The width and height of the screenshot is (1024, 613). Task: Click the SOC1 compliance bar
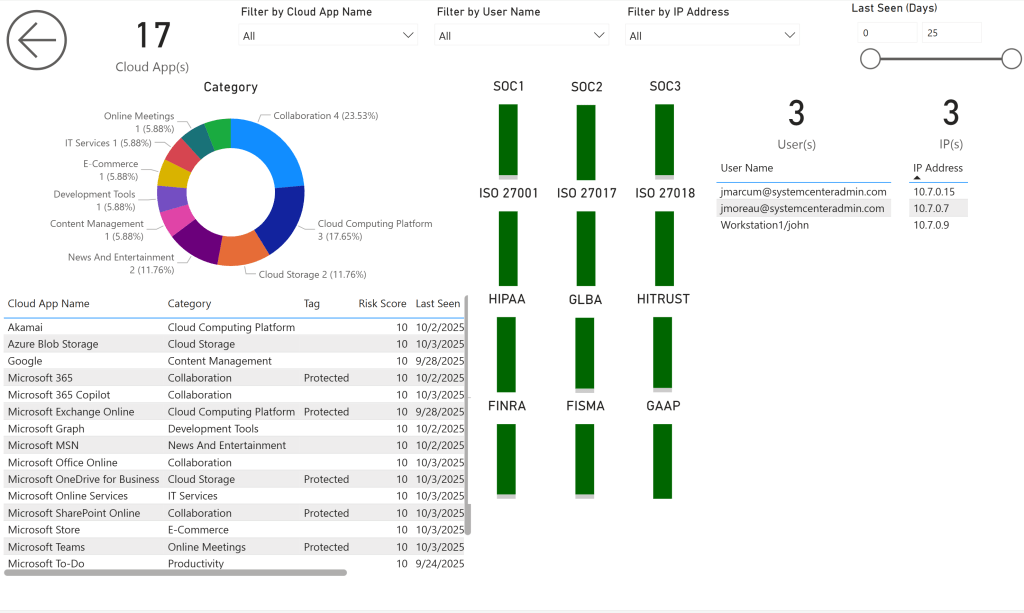tap(508, 140)
